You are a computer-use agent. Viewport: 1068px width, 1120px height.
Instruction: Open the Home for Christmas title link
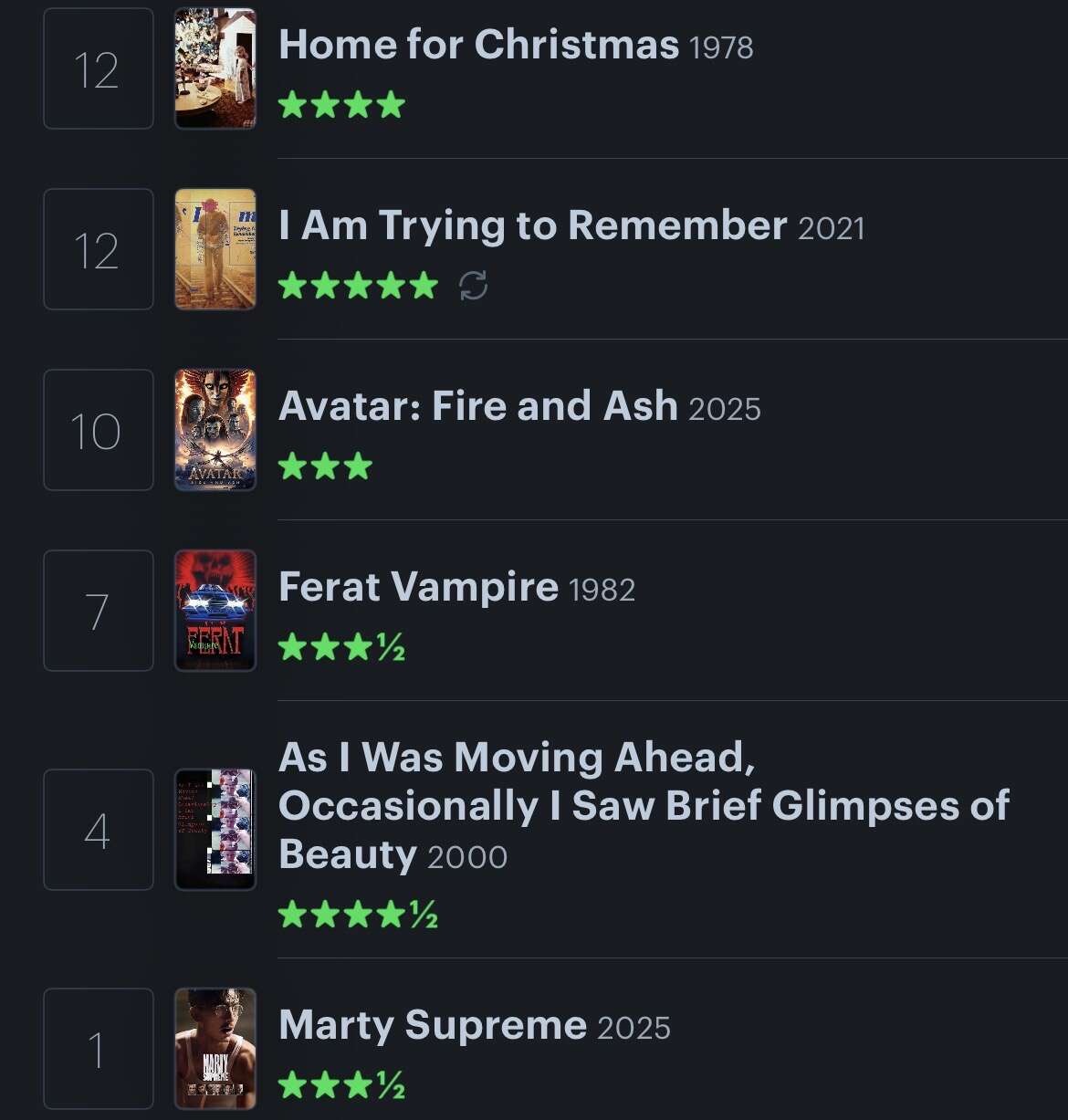478,45
